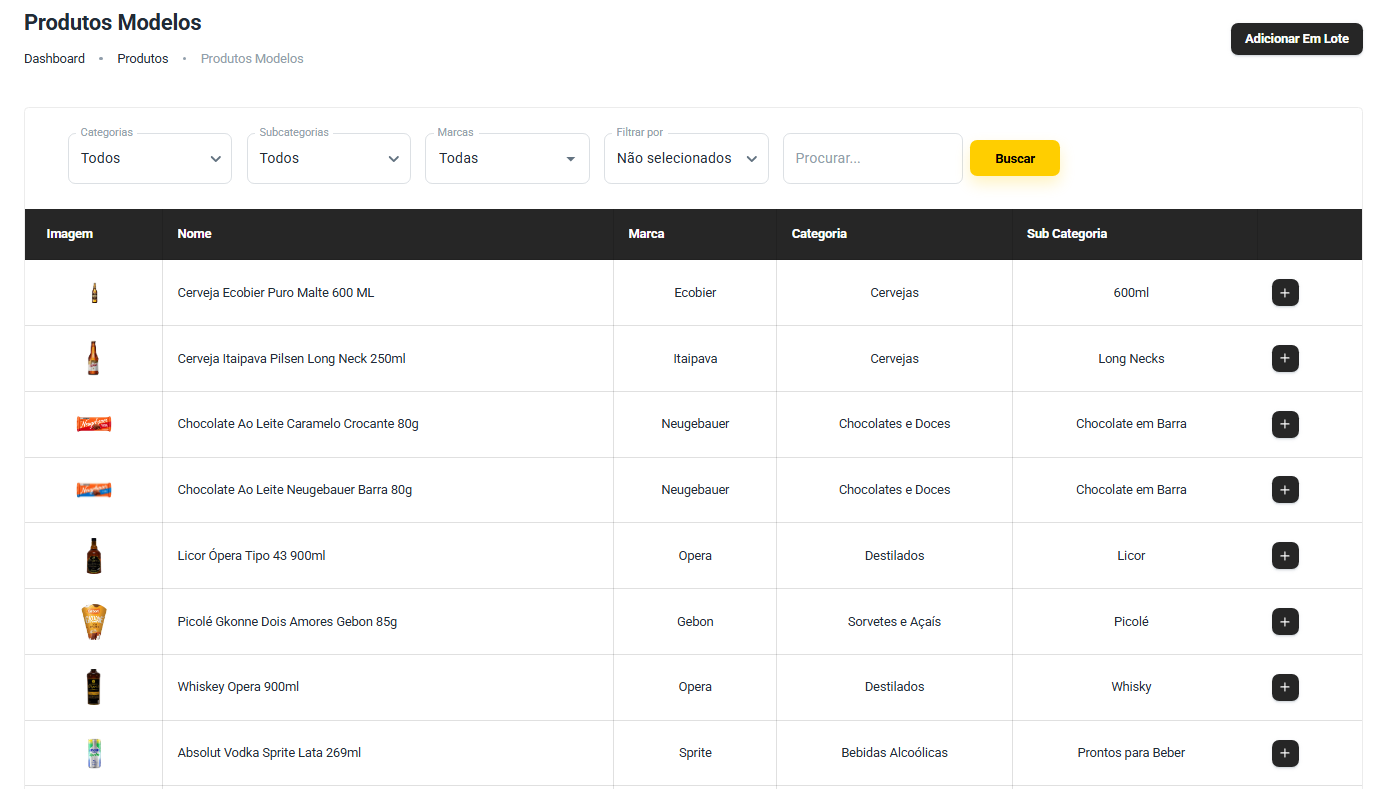
Task: Select Chocolate Ao Leite Caramelo Crocante 80g
Action: [298, 424]
